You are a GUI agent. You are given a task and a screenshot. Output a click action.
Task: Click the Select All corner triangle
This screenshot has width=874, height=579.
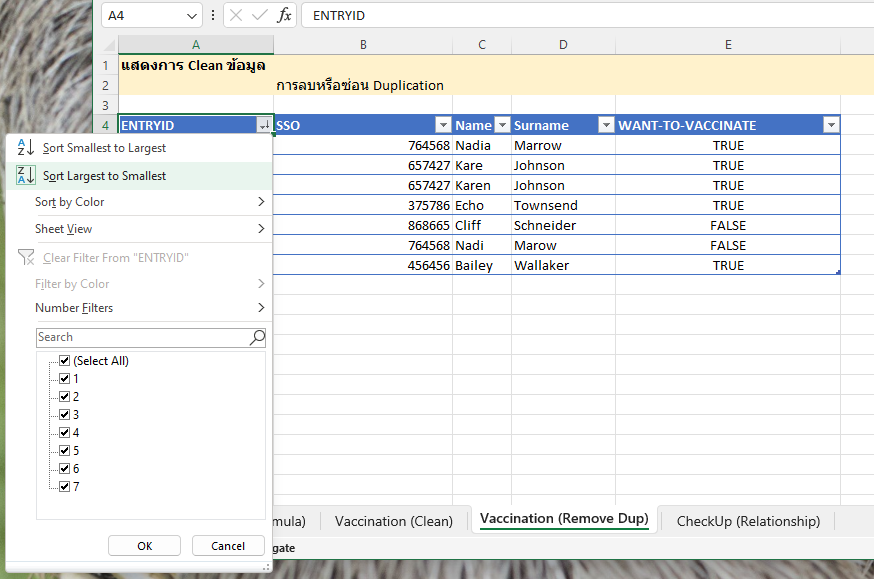(109, 45)
